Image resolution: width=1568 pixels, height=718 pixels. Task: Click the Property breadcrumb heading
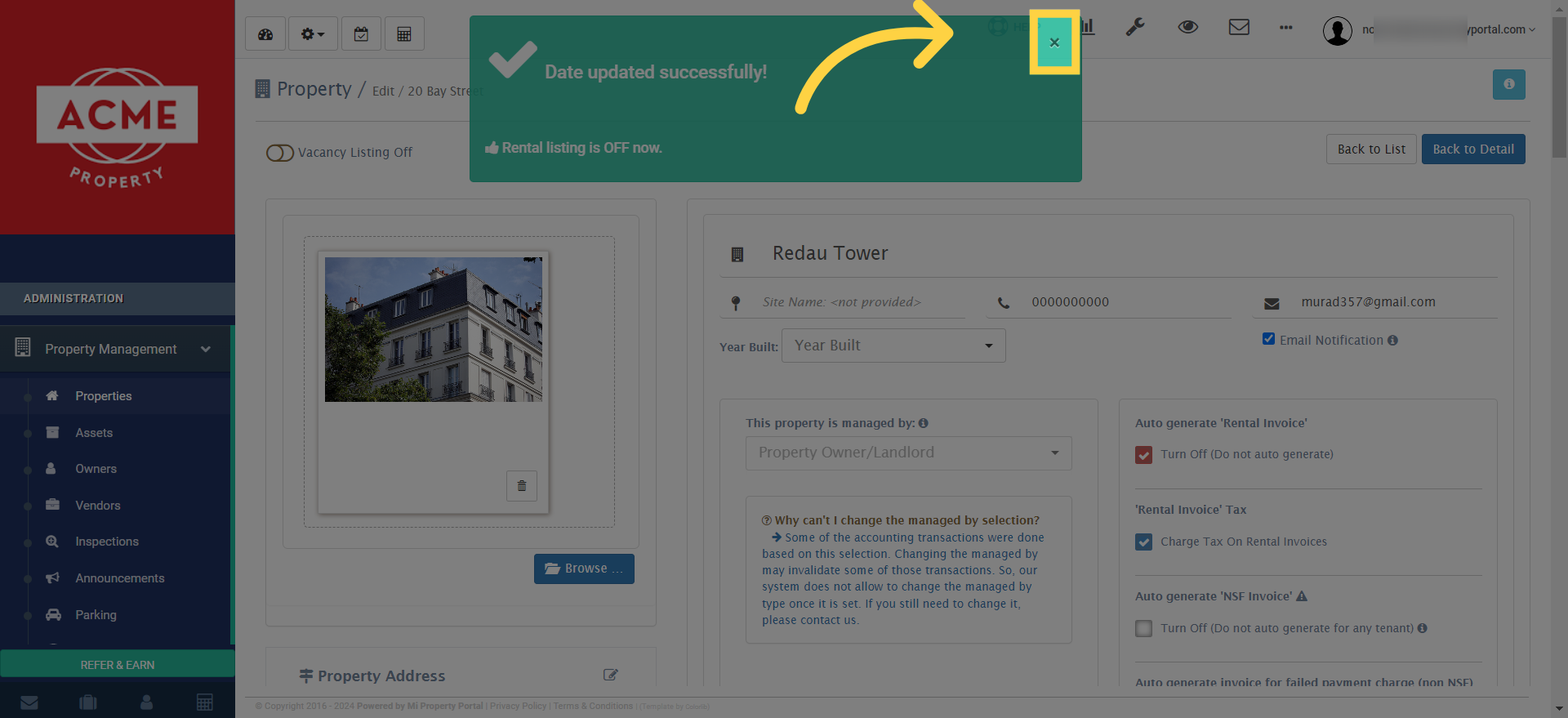[314, 89]
